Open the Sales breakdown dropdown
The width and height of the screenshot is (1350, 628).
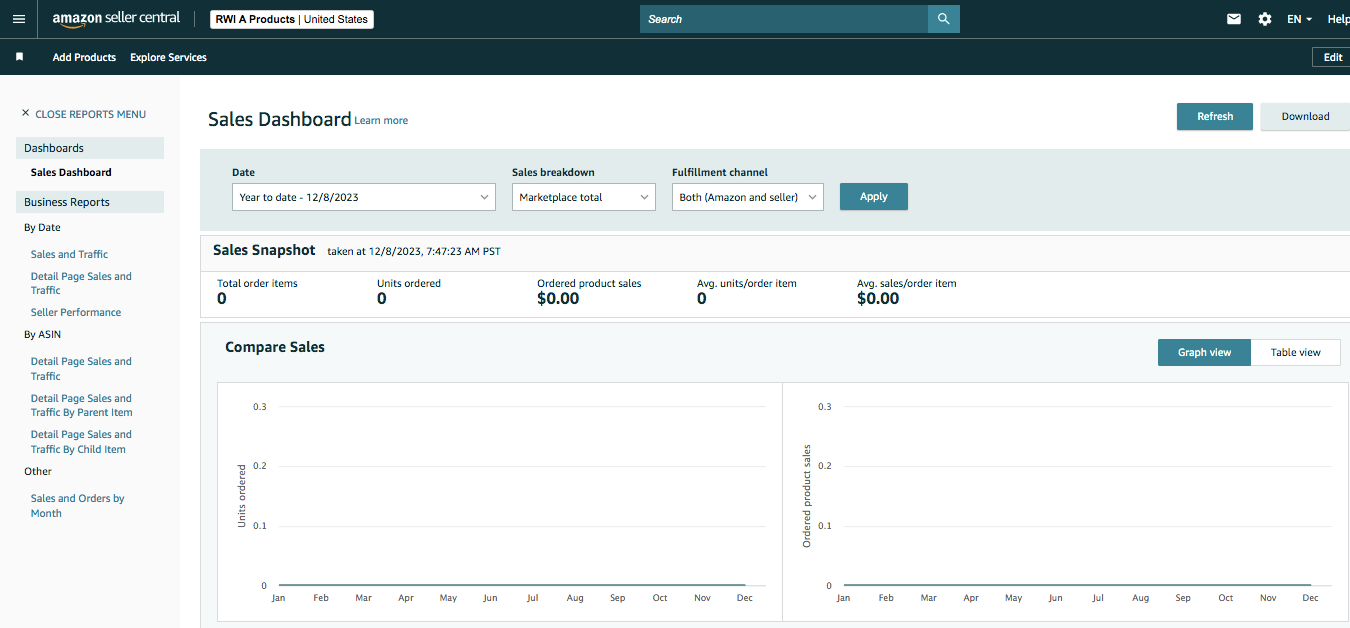(x=584, y=197)
